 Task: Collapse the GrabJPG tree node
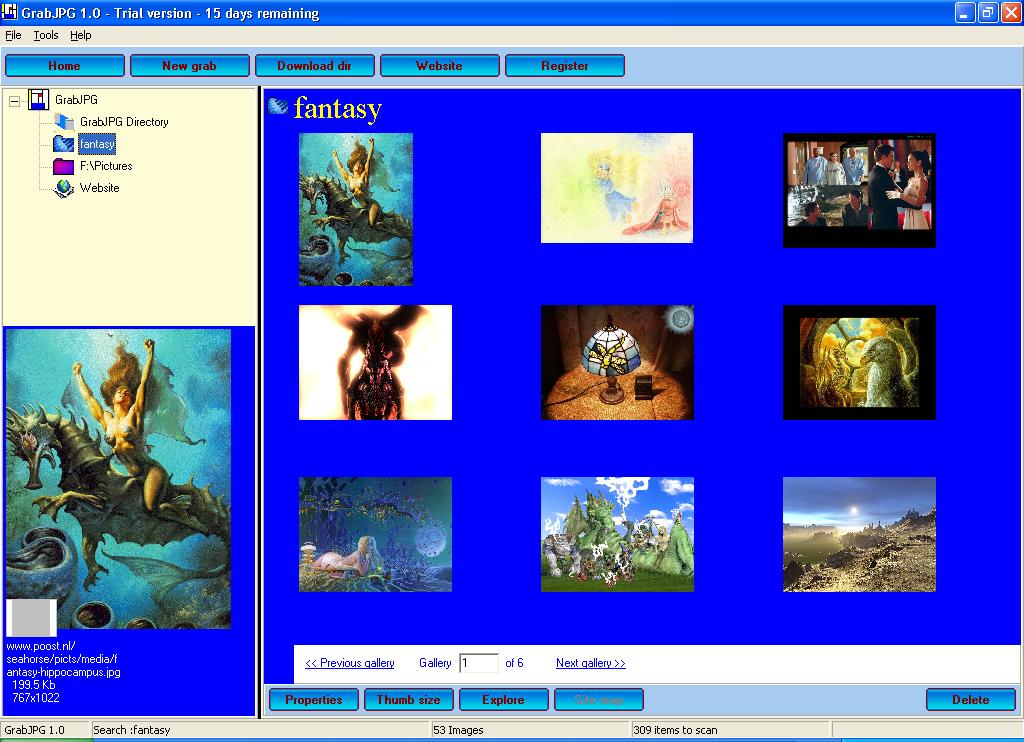[x=14, y=101]
